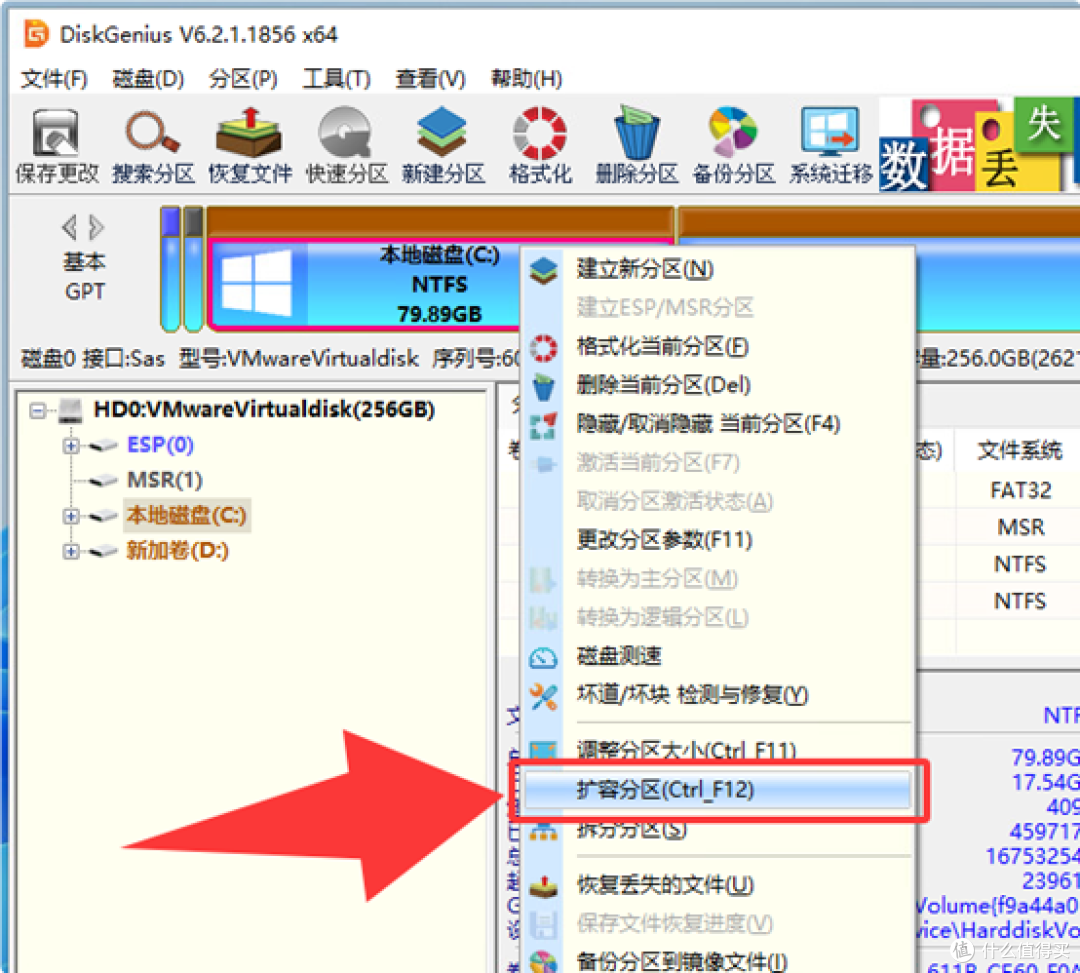Open the data recovery banner advertisement
The image size is (1080, 973).
(x=979, y=145)
